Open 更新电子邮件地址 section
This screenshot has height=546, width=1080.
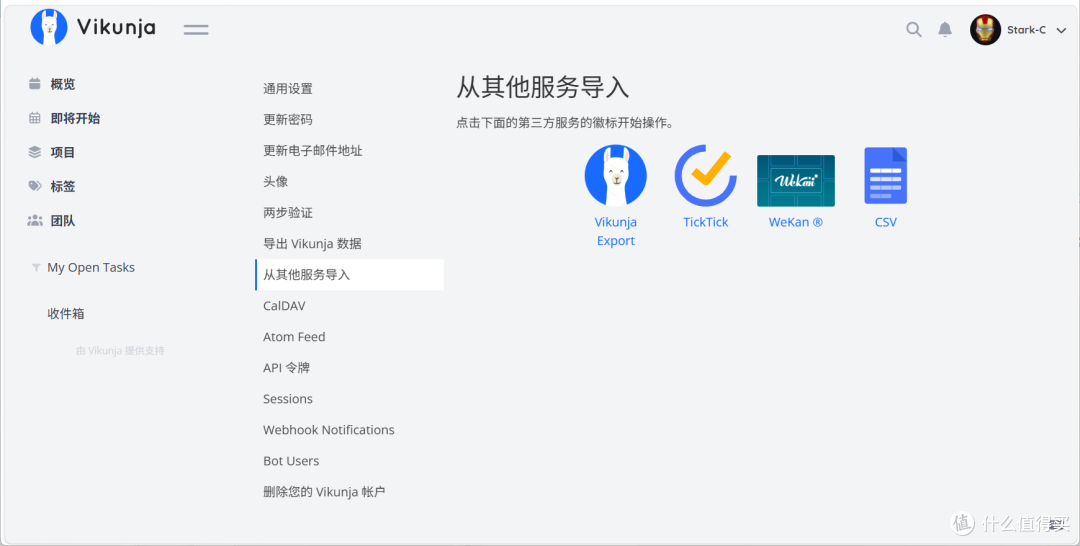(349, 151)
